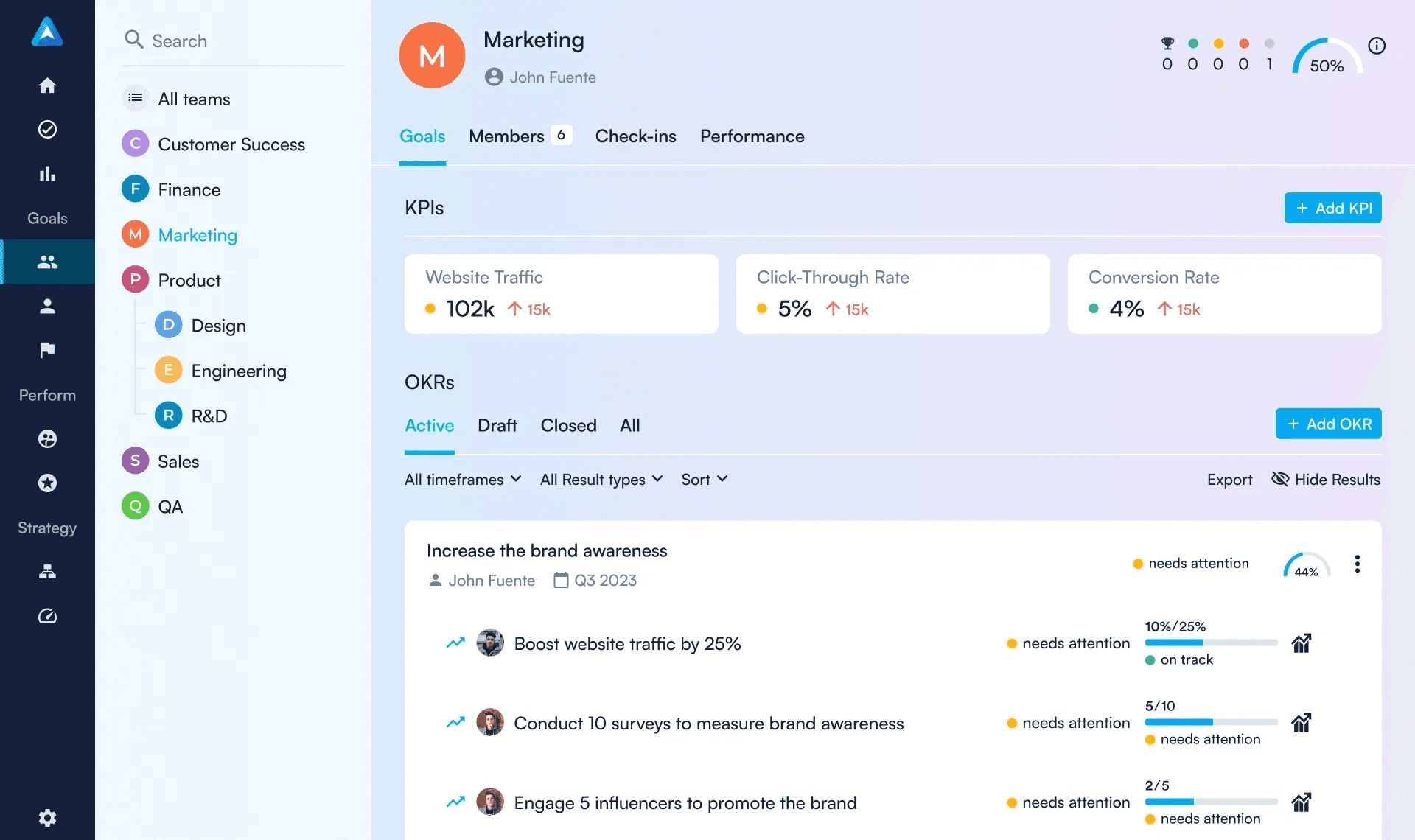
Task: Open the Sort dropdown
Action: click(x=703, y=479)
